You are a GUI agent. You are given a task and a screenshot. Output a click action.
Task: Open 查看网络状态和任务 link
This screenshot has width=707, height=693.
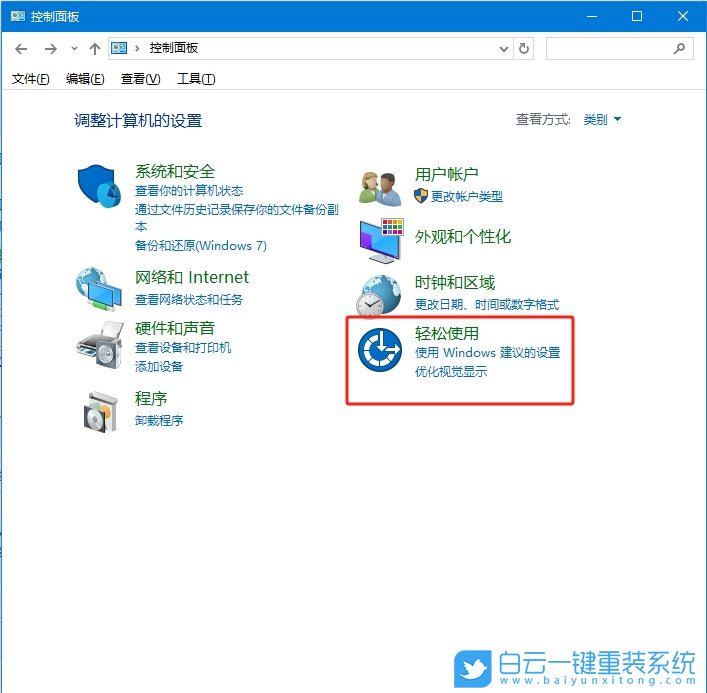tap(189, 299)
